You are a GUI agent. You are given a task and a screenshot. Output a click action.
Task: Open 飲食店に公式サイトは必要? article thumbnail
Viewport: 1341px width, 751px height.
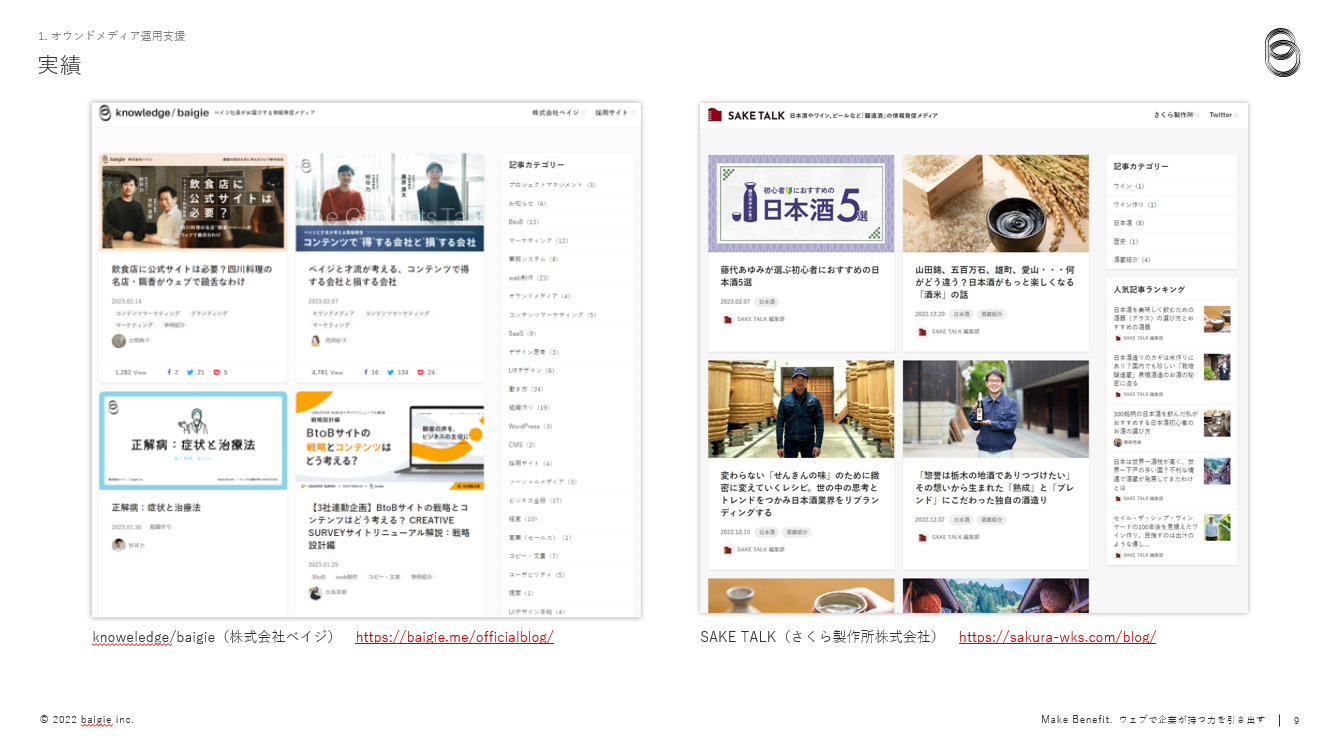(x=193, y=203)
